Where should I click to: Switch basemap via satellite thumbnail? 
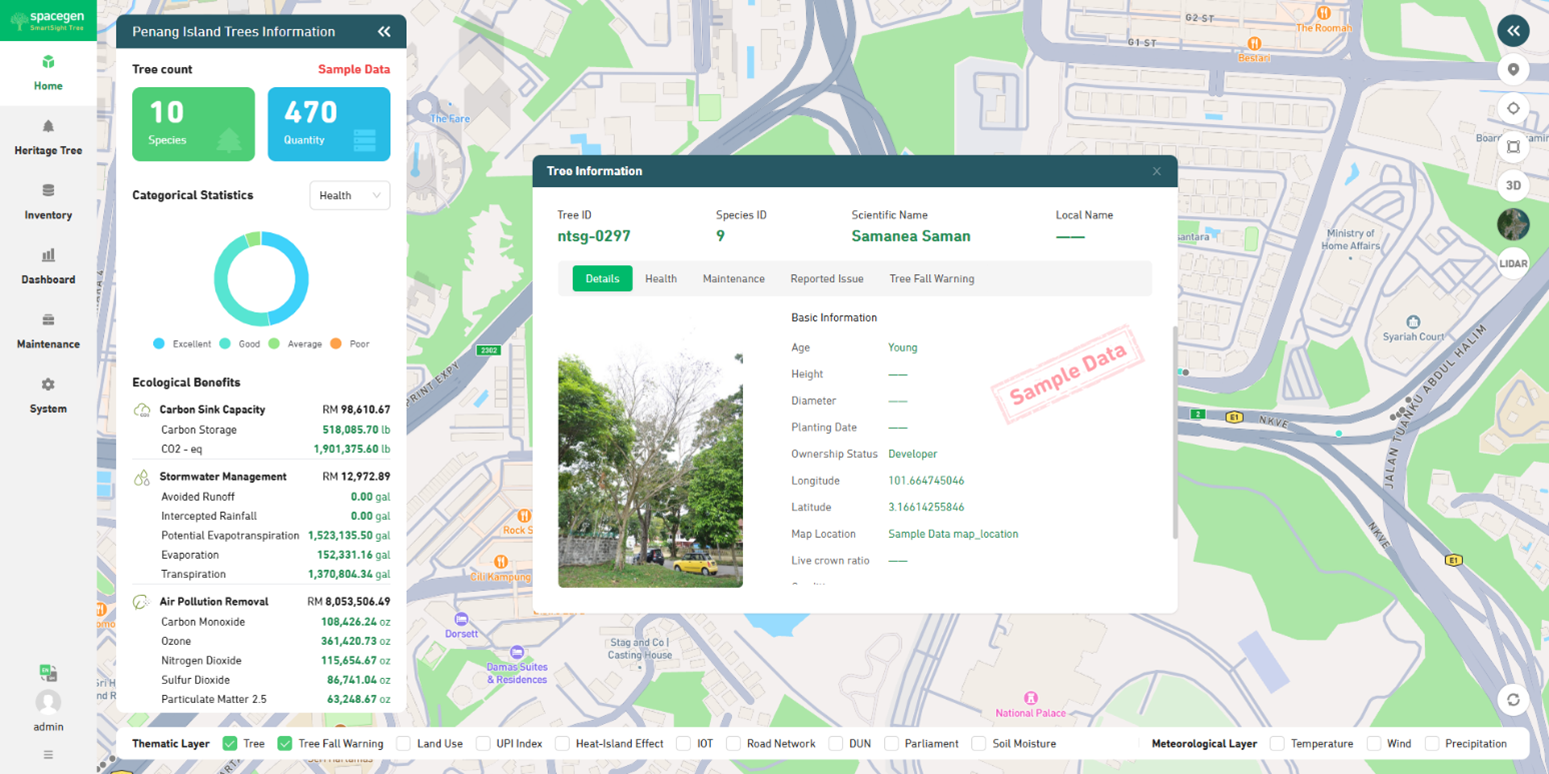coord(1513,224)
